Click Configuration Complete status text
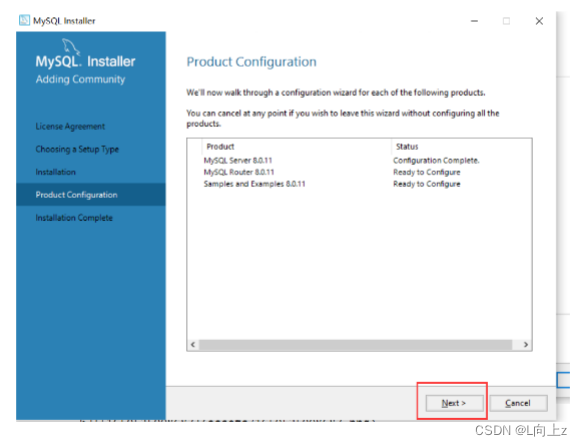Image resolution: width=582 pixels, height=446 pixels. point(436,160)
